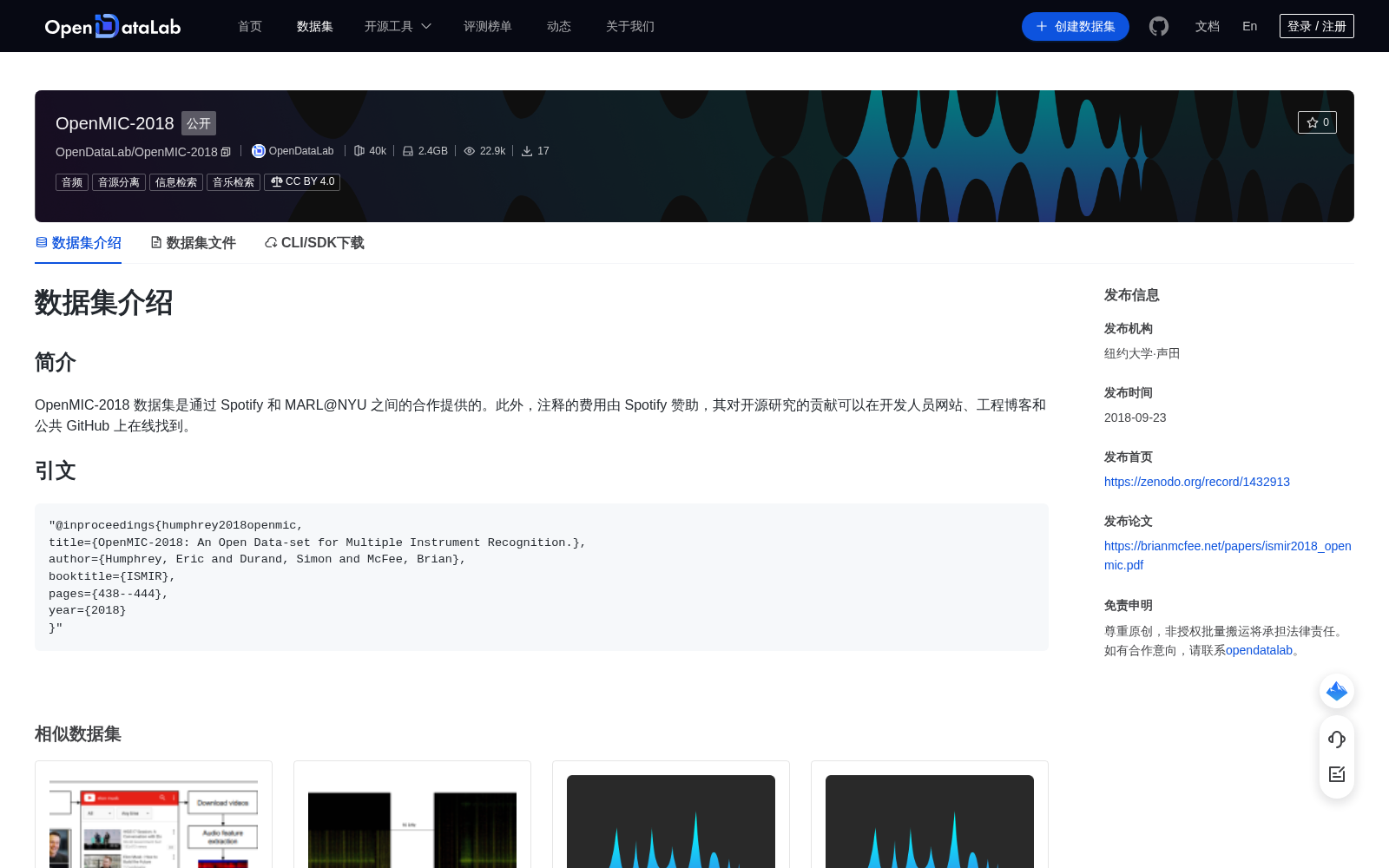Click the plus icon in create dataset

[1042, 26]
